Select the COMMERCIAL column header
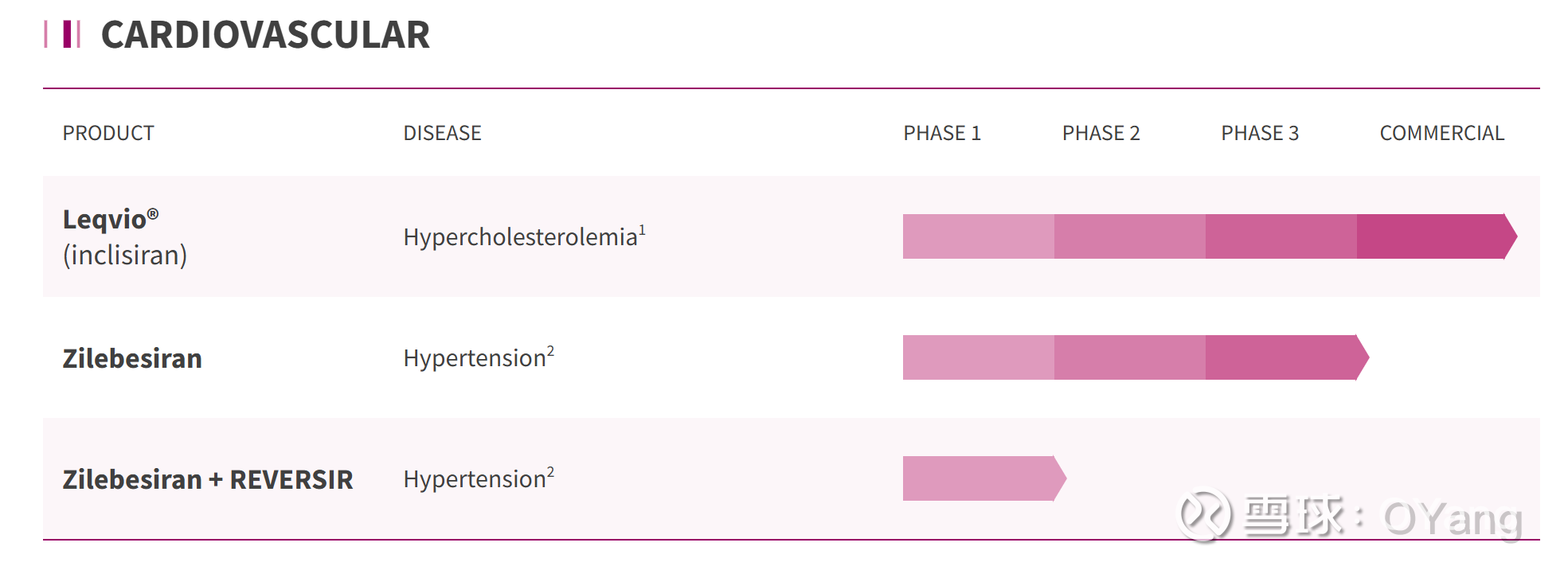 pos(1441,133)
